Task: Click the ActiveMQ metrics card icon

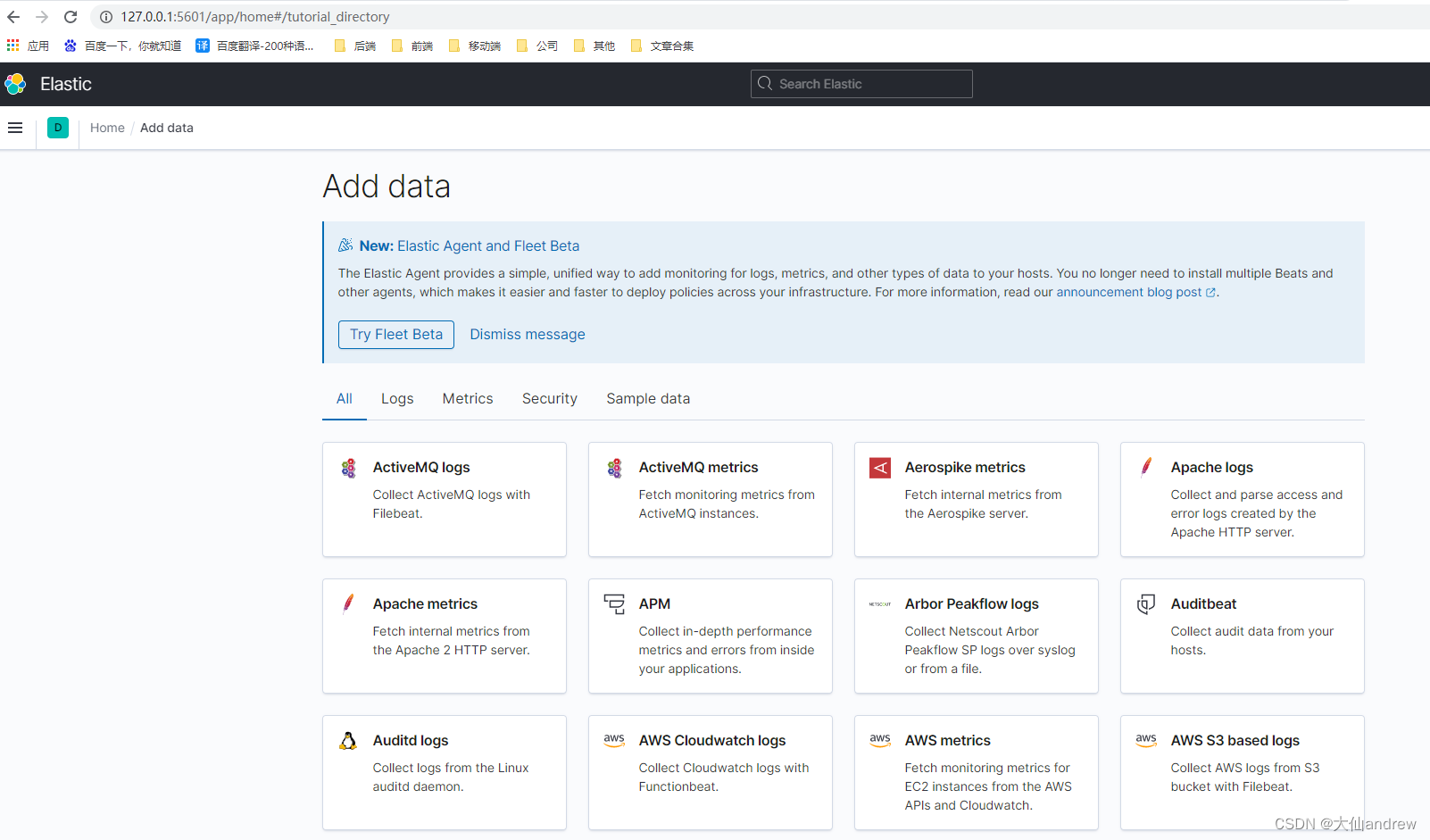Action: pyautogui.click(x=614, y=468)
